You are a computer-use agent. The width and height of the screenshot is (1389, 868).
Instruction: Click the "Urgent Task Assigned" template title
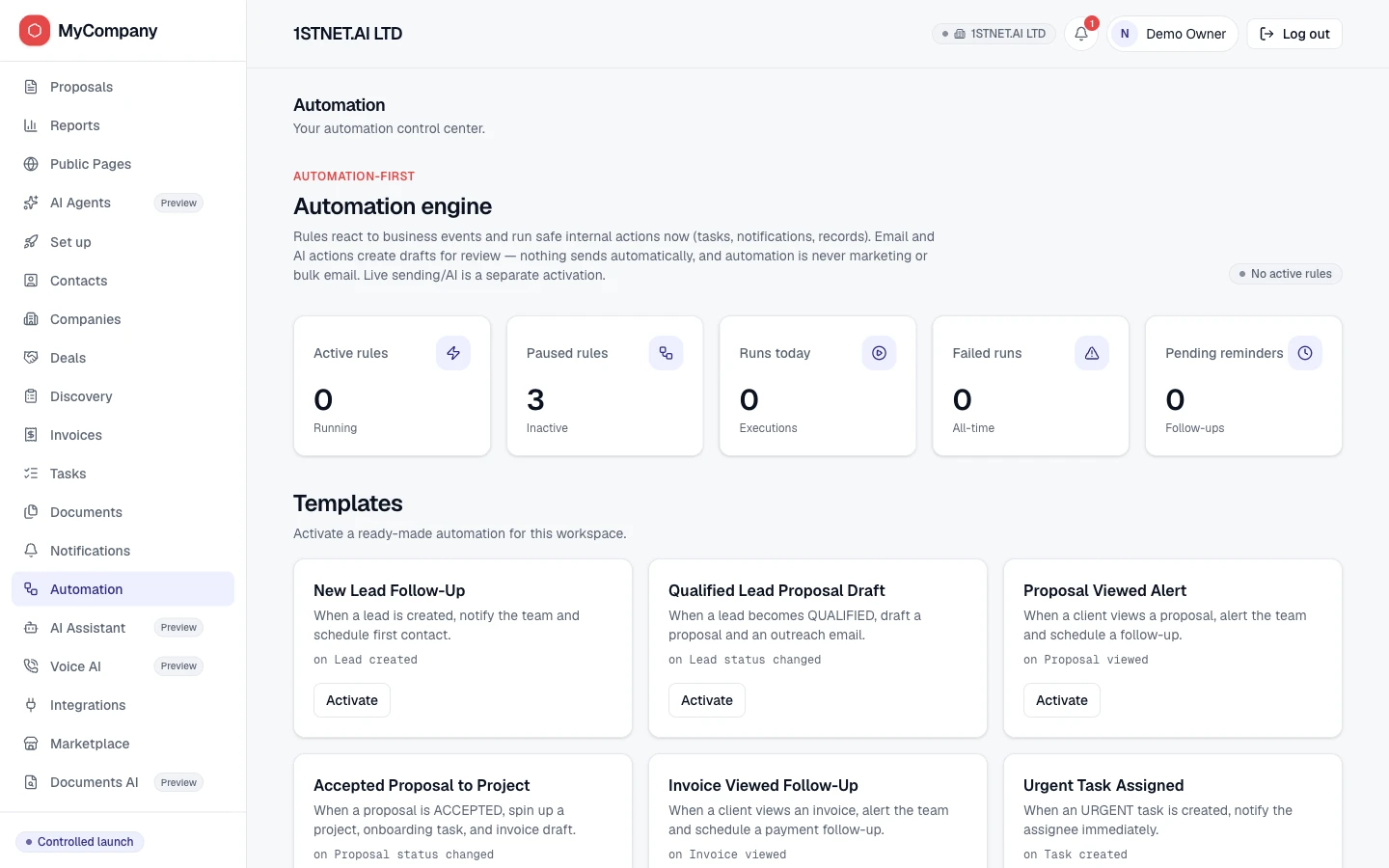pos(1103,785)
